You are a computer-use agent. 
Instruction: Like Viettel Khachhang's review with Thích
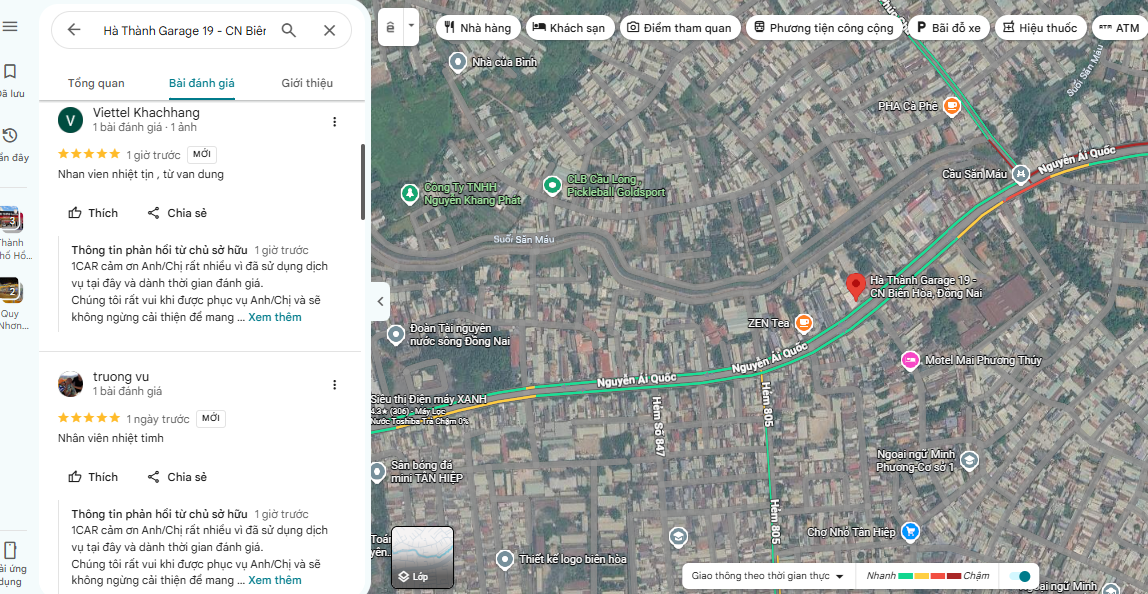point(93,213)
